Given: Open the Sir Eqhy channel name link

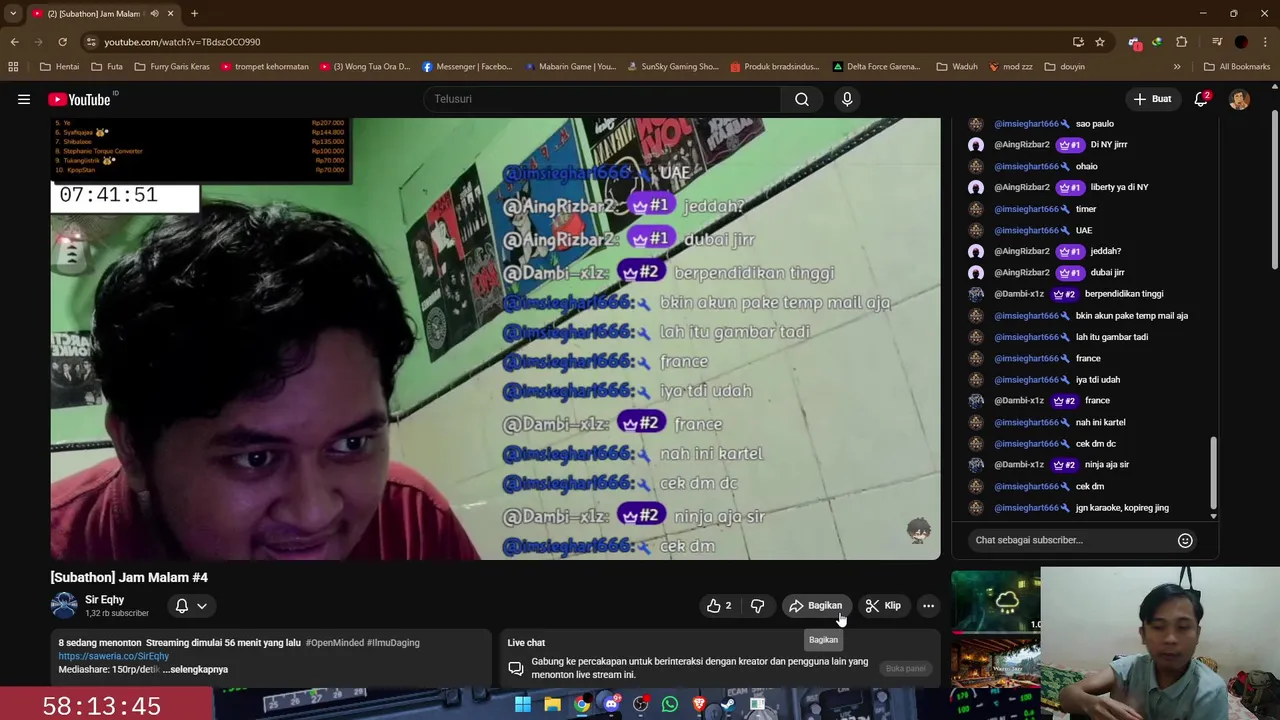Looking at the screenshot, I should pyautogui.click(x=104, y=600).
